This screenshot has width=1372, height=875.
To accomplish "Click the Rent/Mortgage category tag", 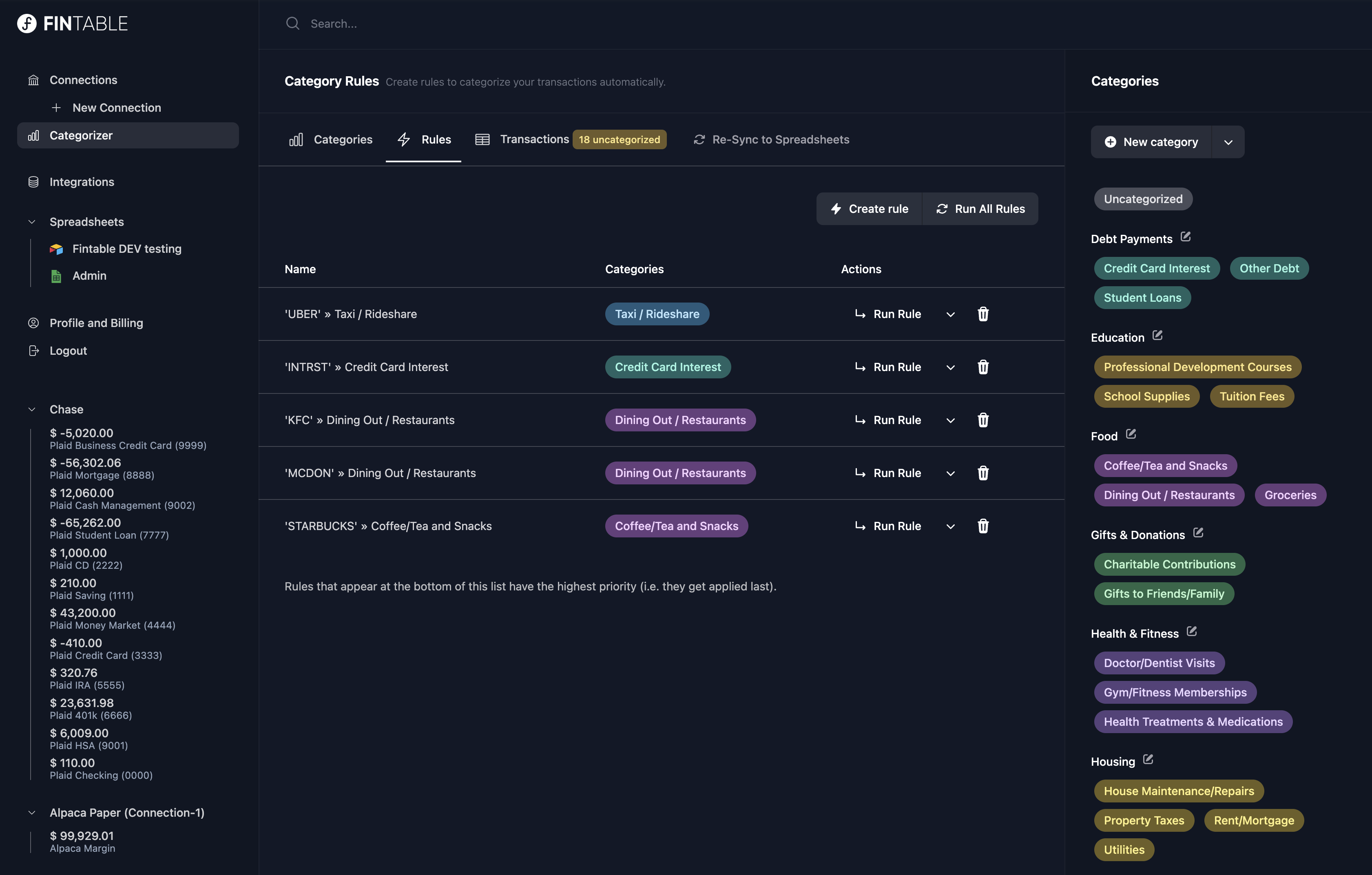I will [x=1253, y=820].
